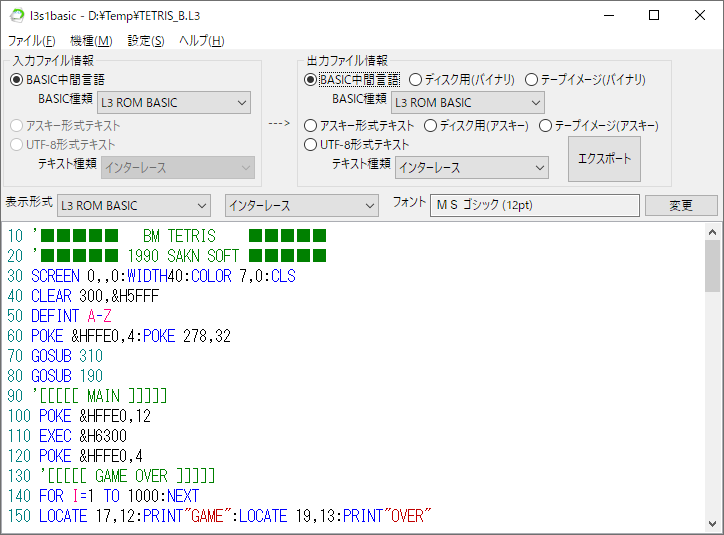Click line 70 GOSUB 310
This screenshot has width=724, height=535.
coord(55,356)
